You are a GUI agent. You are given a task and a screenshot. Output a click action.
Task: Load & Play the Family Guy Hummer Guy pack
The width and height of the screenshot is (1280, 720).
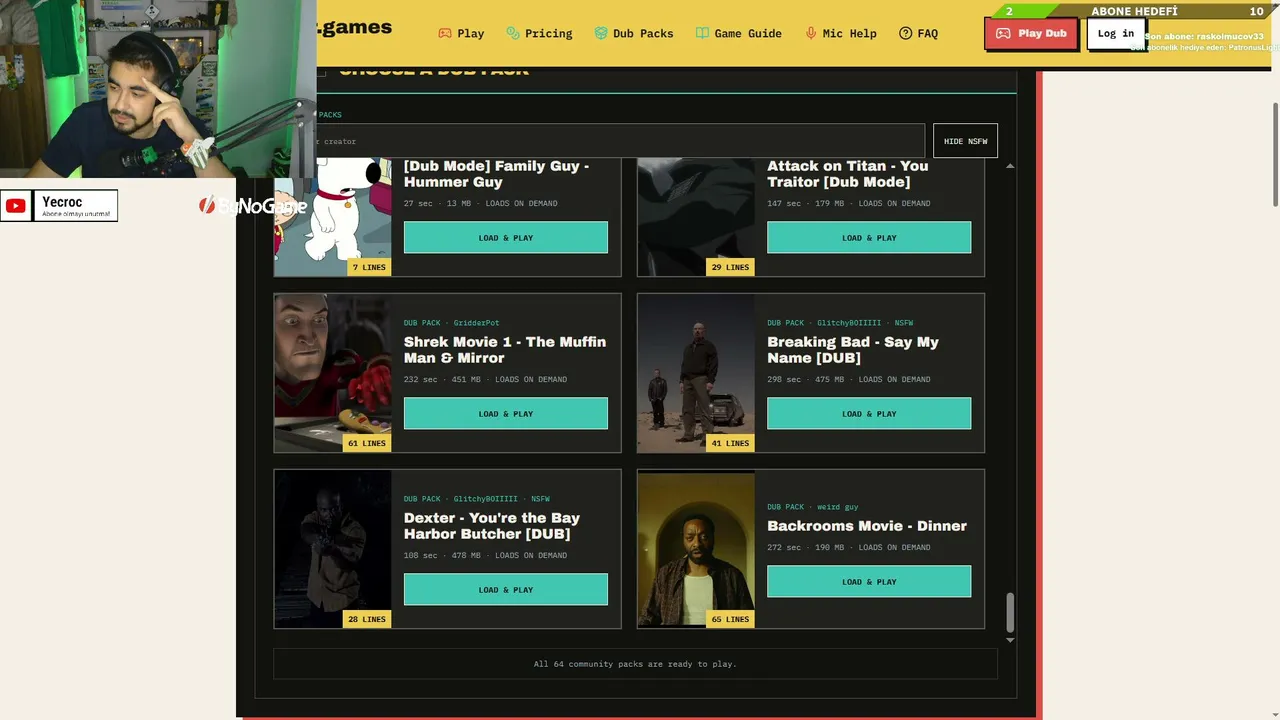point(506,238)
